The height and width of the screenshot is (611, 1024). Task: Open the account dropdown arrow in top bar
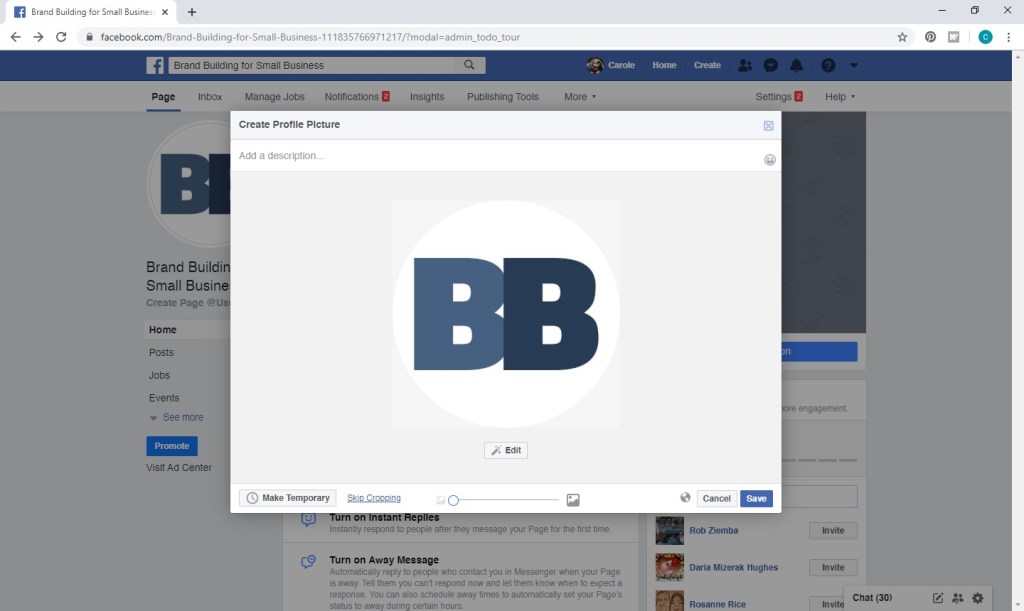point(854,65)
